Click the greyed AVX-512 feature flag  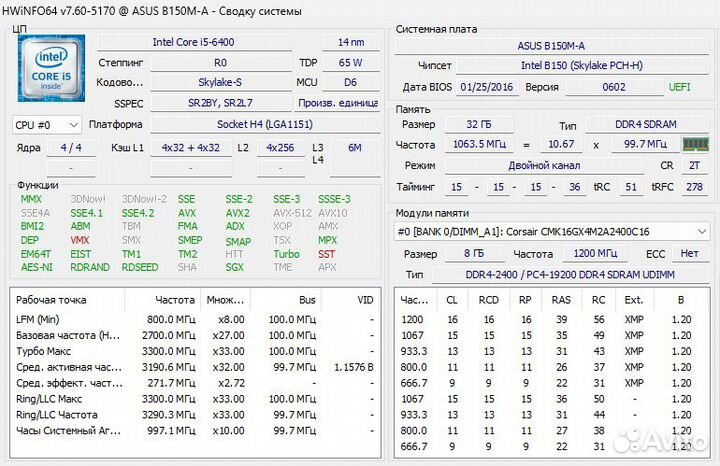pos(292,213)
